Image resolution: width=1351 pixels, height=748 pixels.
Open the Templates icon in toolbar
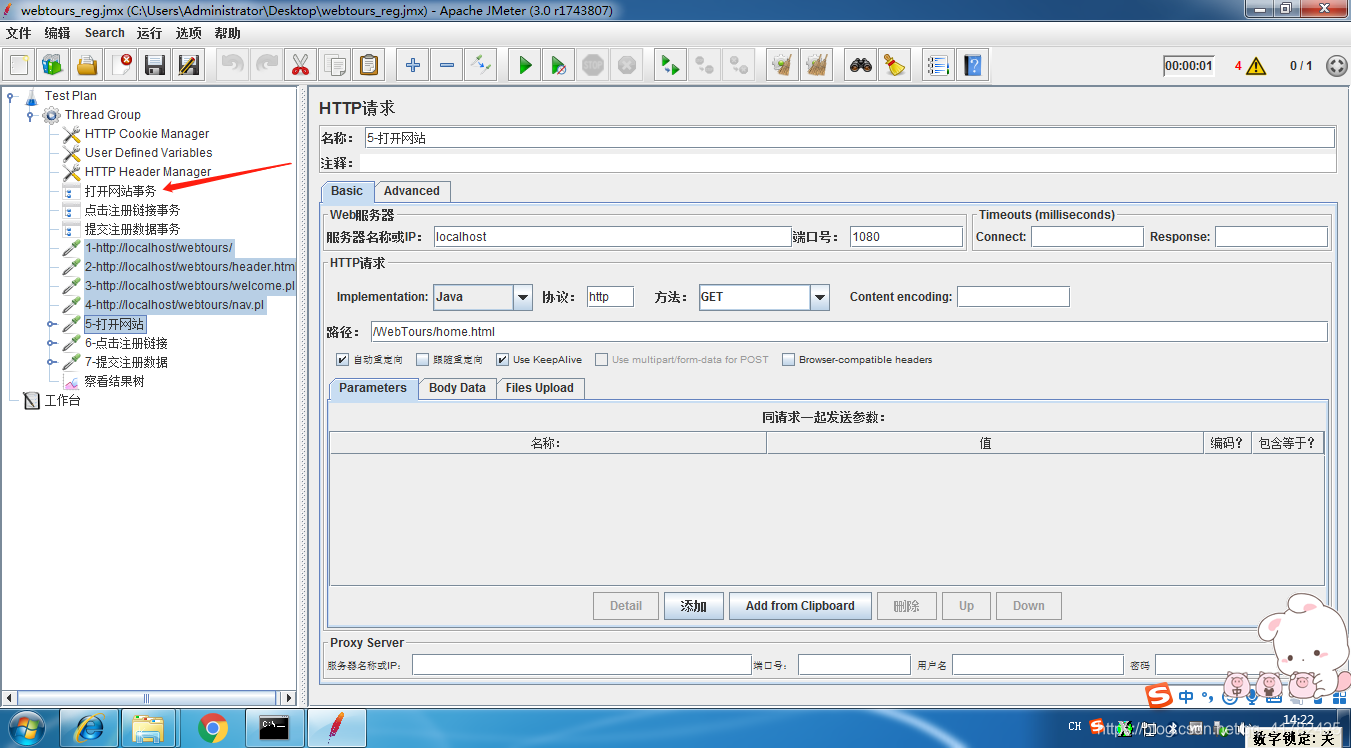coord(53,66)
